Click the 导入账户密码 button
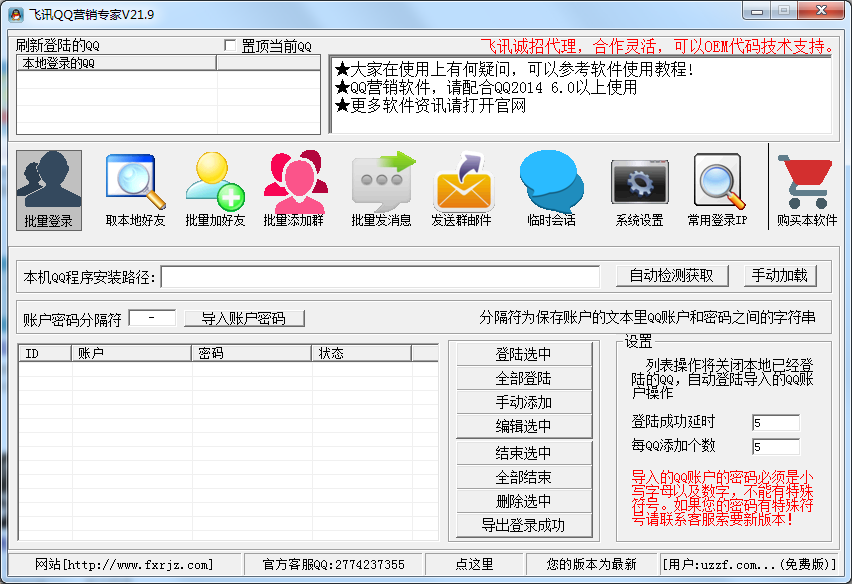The height and width of the screenshot is (584, 852). [244, 319]
